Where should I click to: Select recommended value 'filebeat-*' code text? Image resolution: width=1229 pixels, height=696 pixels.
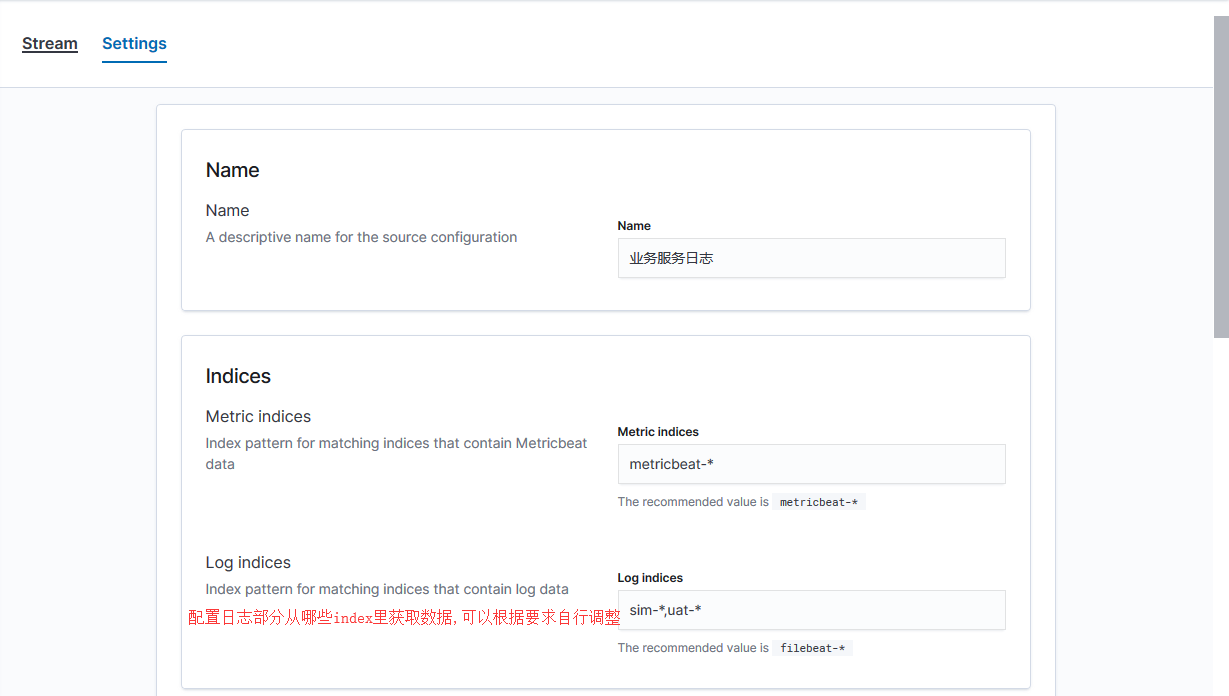(x=812, y=648)
